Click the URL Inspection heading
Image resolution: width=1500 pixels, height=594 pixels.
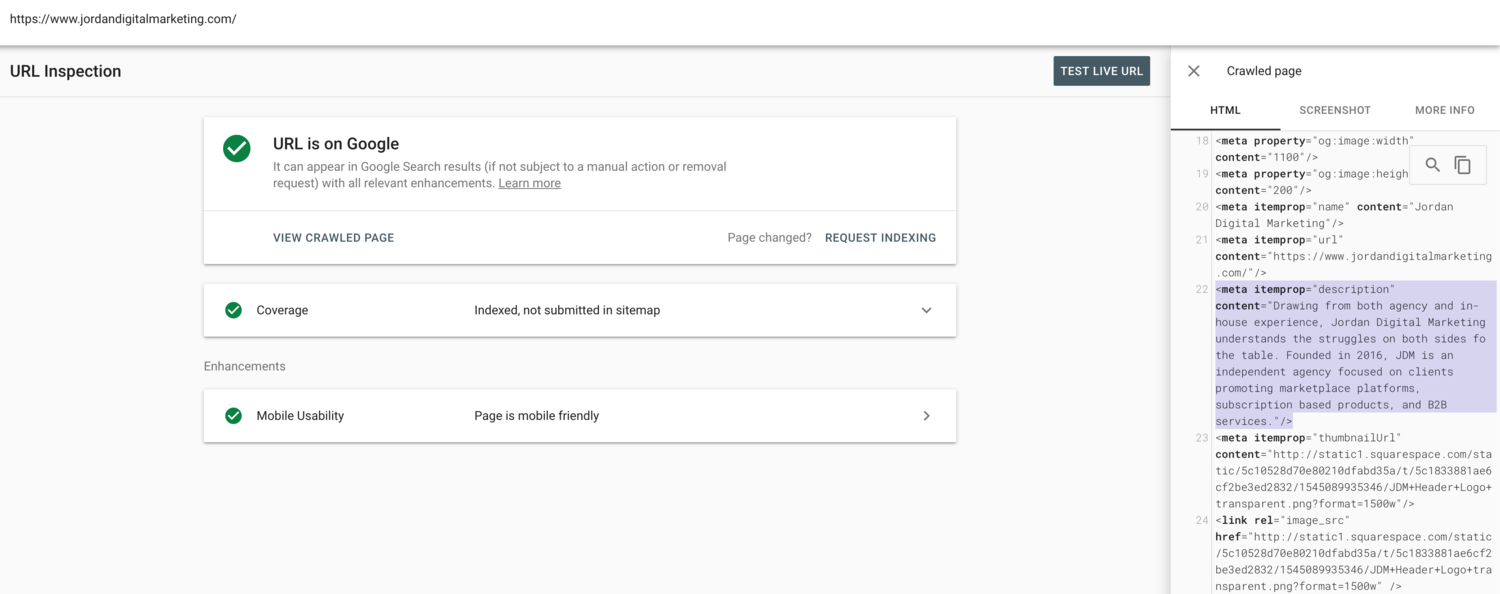point(65,70)
